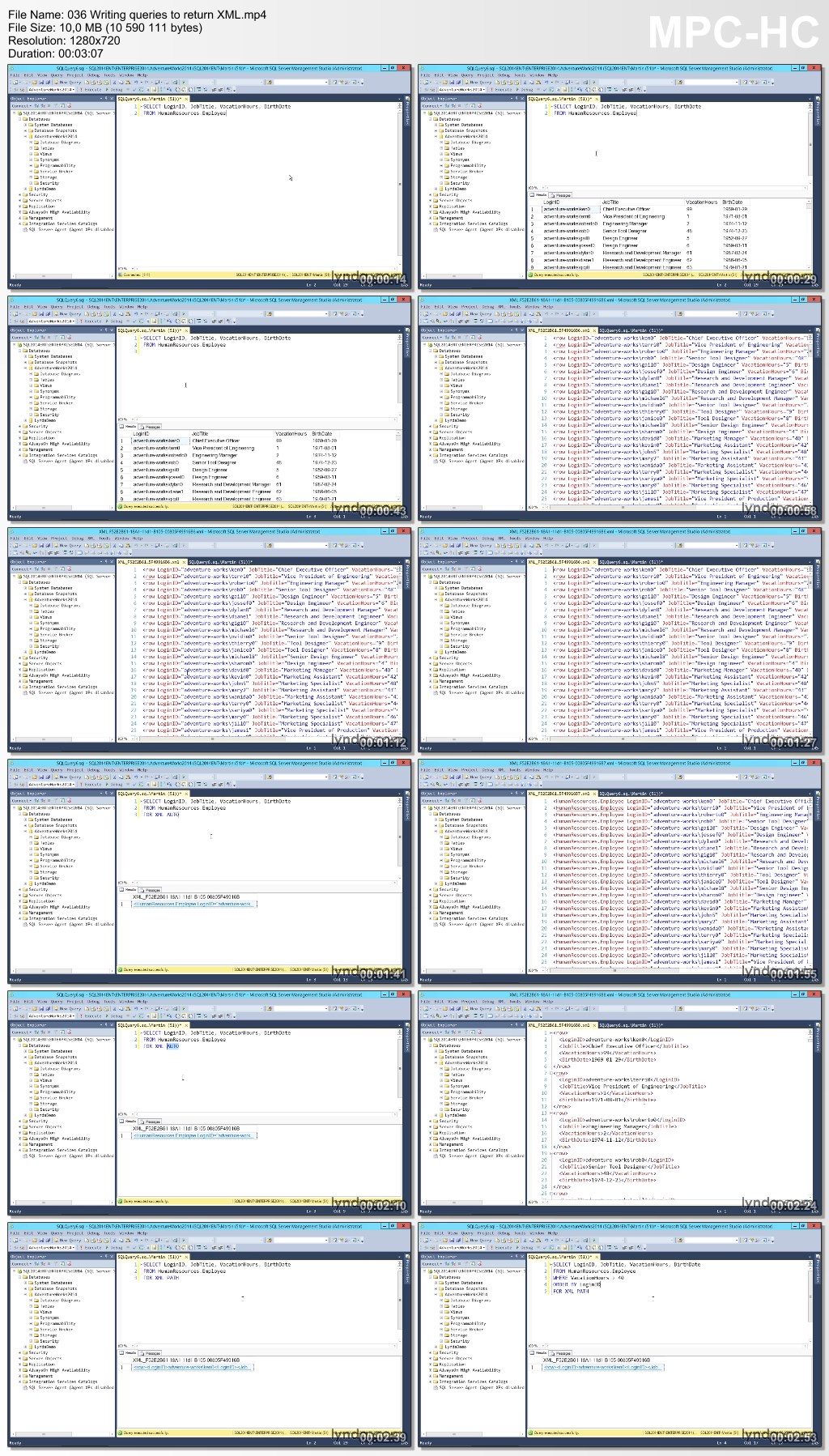Viewport: 829px width, 1456px height.
Task: Show the frame stamped 00:02:39
Action: click(210, 1335)
